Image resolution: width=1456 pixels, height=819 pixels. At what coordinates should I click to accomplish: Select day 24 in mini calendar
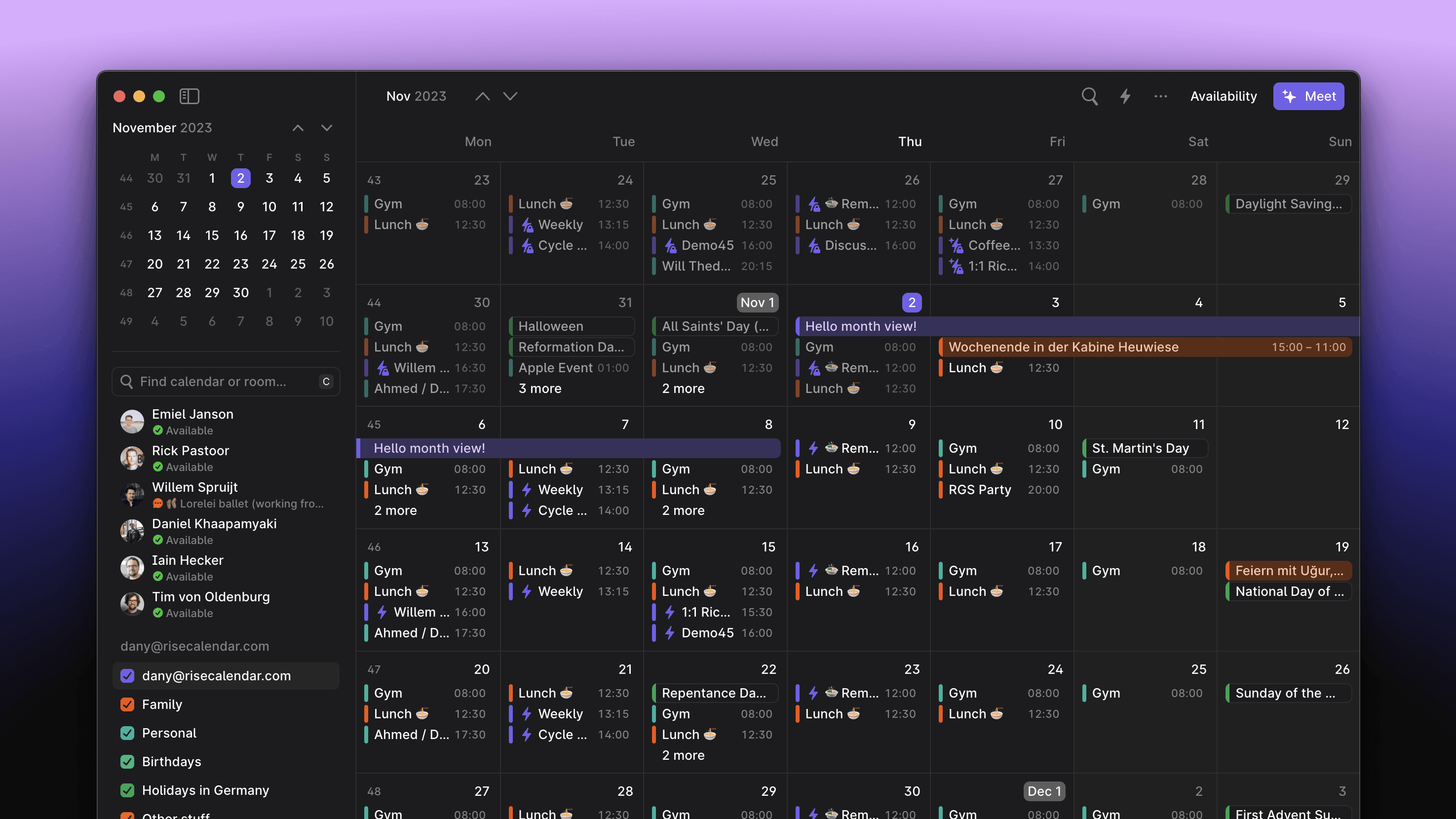pyautogui.click(x=269, y=264)
